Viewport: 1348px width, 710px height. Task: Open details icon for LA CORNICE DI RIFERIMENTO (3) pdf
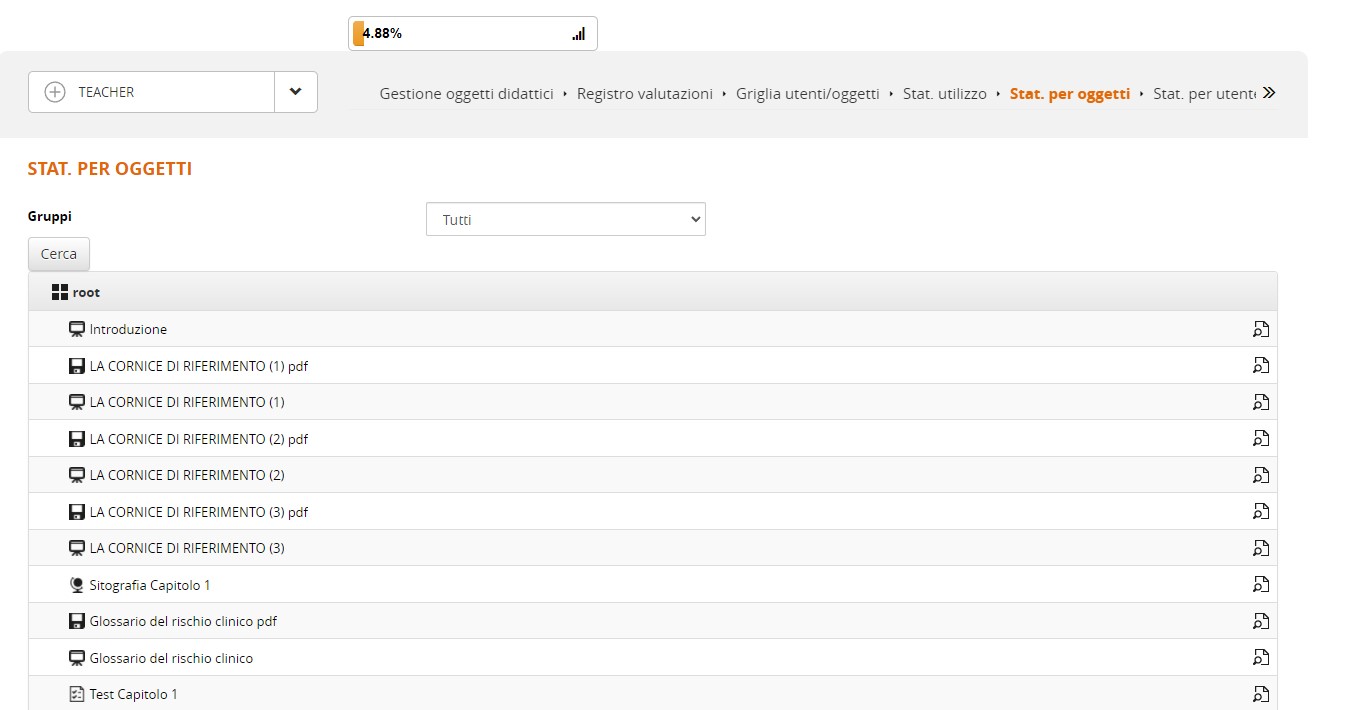(x=1261, y=512)
